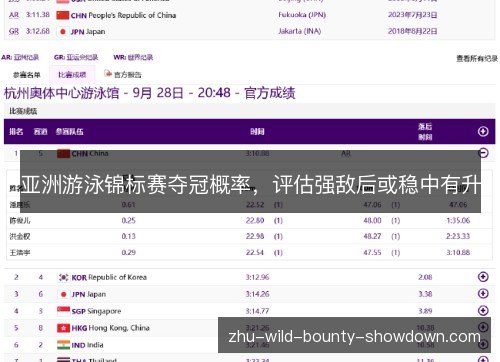Screen dimensions: 500x362
Task: Select 100m split value 48.00
Action: [372, 220]
